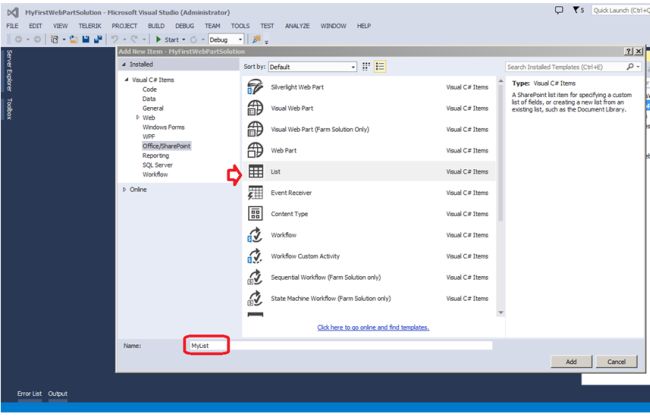Image resolution: width=650 pixels, height=417 pixels.
Task: Click the Navigate Backward toolbar icon
Action: 18,39
